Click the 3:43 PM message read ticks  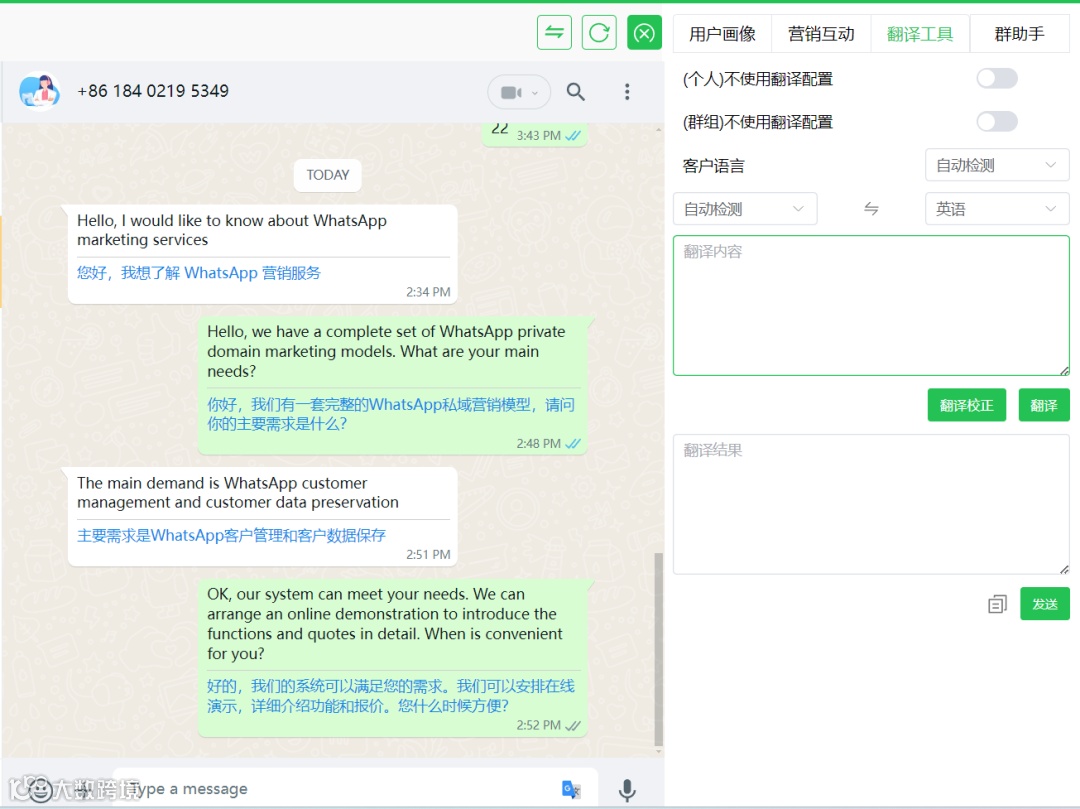573,136
